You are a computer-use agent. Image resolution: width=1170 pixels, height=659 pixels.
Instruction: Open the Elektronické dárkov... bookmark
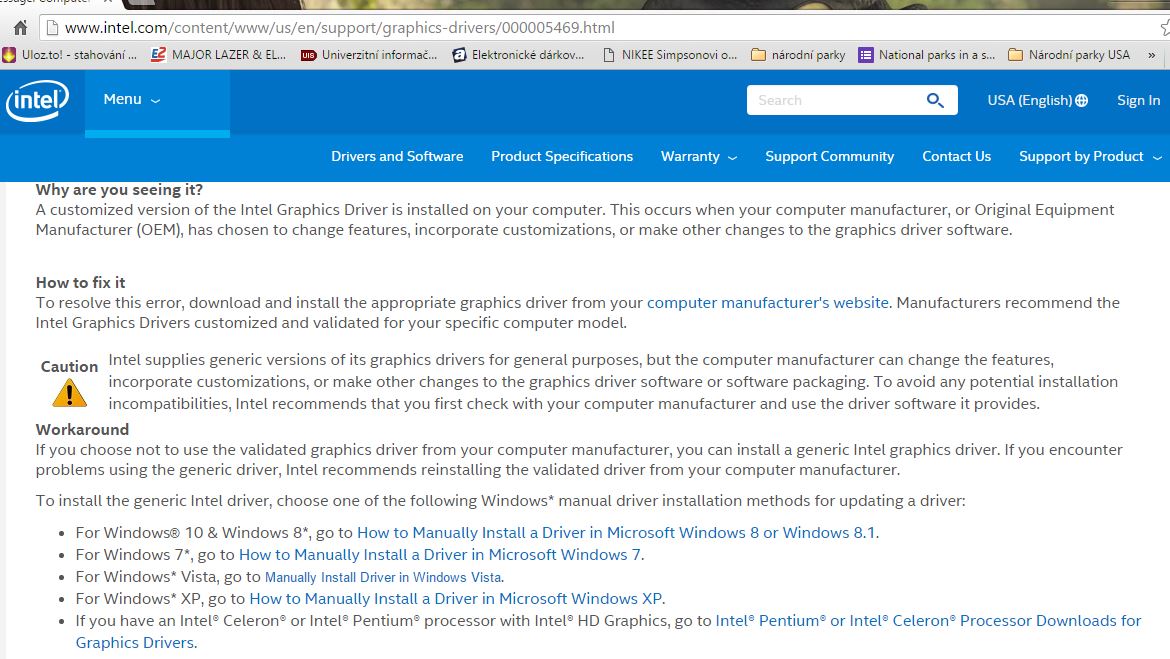(518, 55)
